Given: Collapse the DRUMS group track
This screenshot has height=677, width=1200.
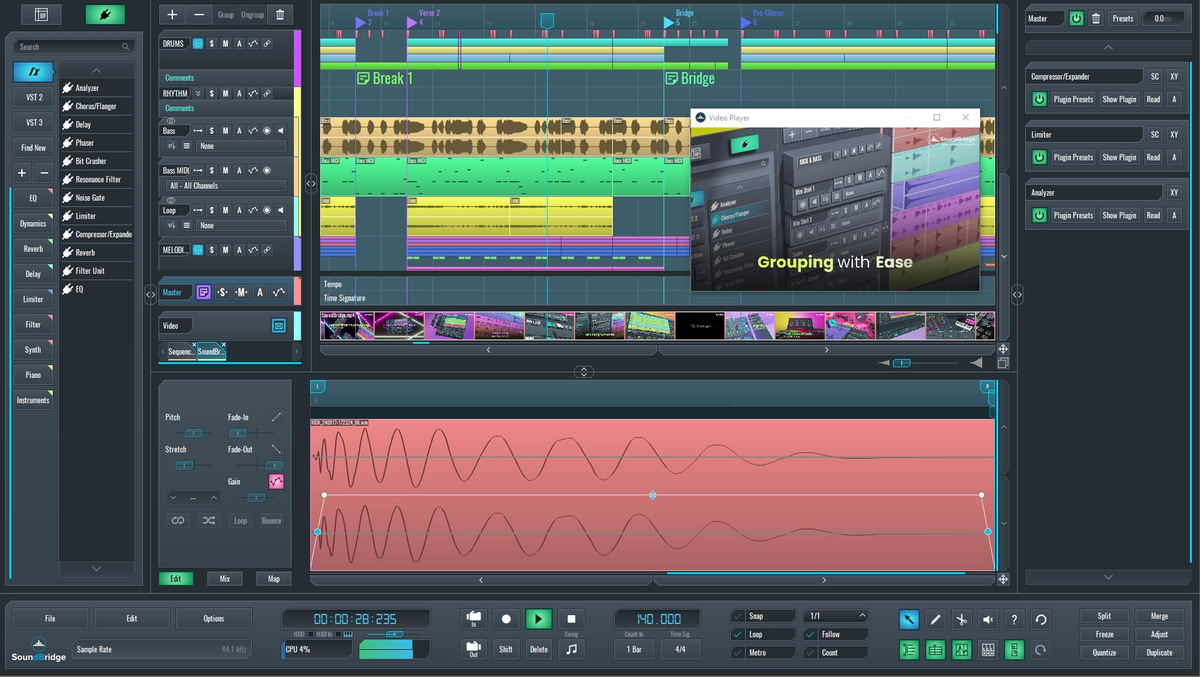Looking at the screenshot, I should [x=198, y=44].
